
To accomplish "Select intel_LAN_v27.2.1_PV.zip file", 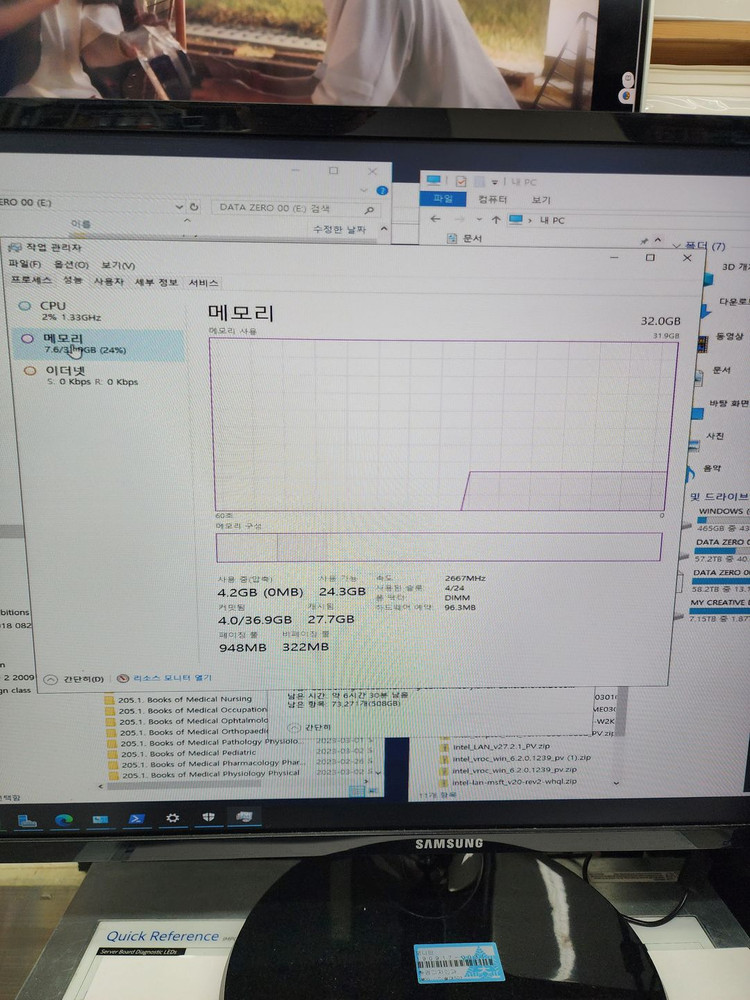I will point(496,747).
